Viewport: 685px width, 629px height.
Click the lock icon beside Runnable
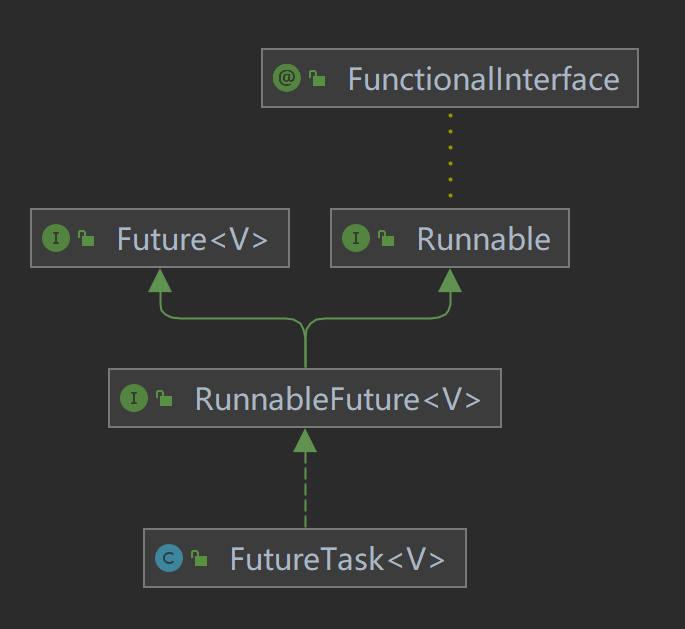(x=386, y=239)
